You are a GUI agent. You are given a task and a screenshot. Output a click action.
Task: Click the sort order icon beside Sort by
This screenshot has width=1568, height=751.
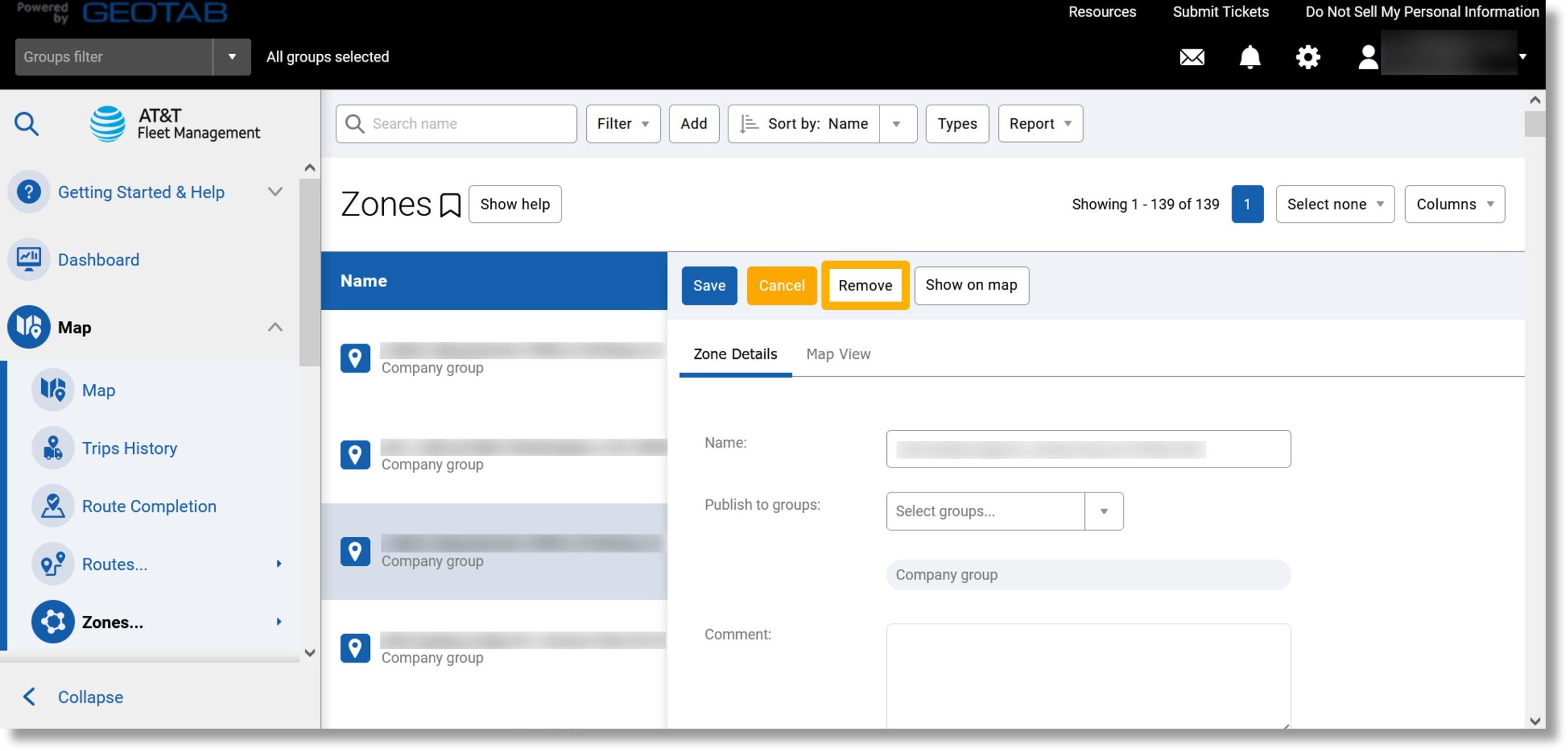tap(748, 124)
